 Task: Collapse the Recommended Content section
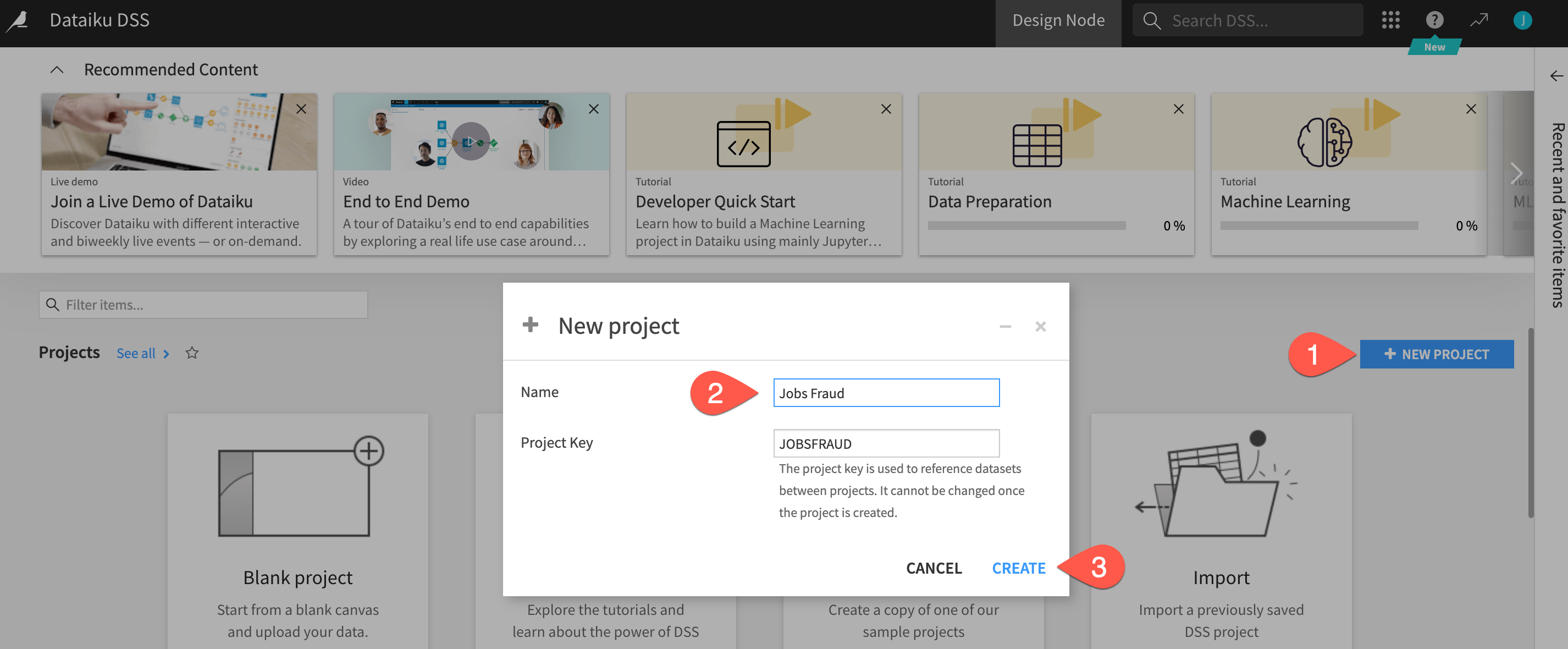coord(57,70)
